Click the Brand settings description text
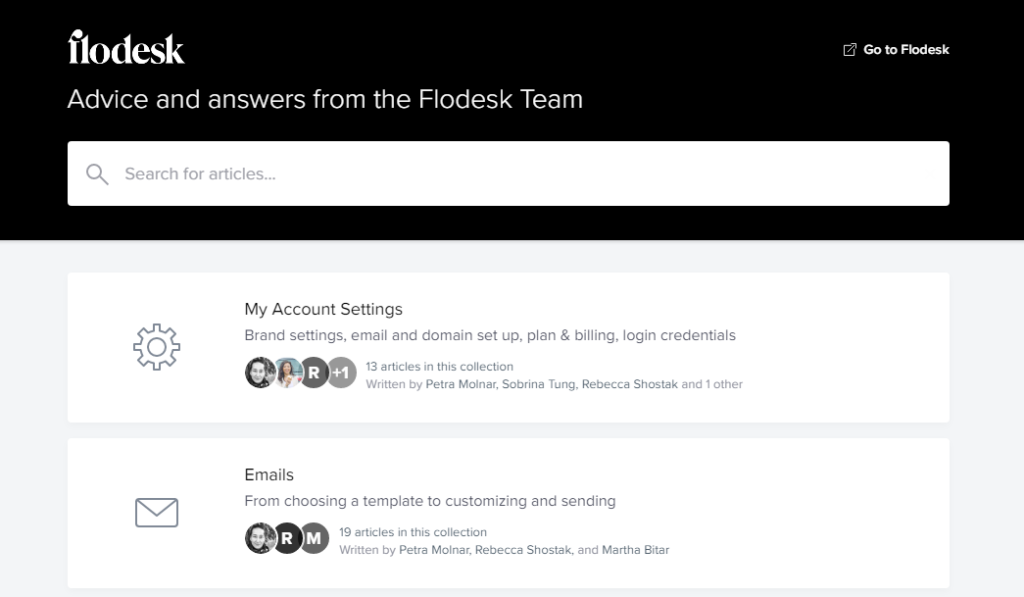 pos(490,336)
